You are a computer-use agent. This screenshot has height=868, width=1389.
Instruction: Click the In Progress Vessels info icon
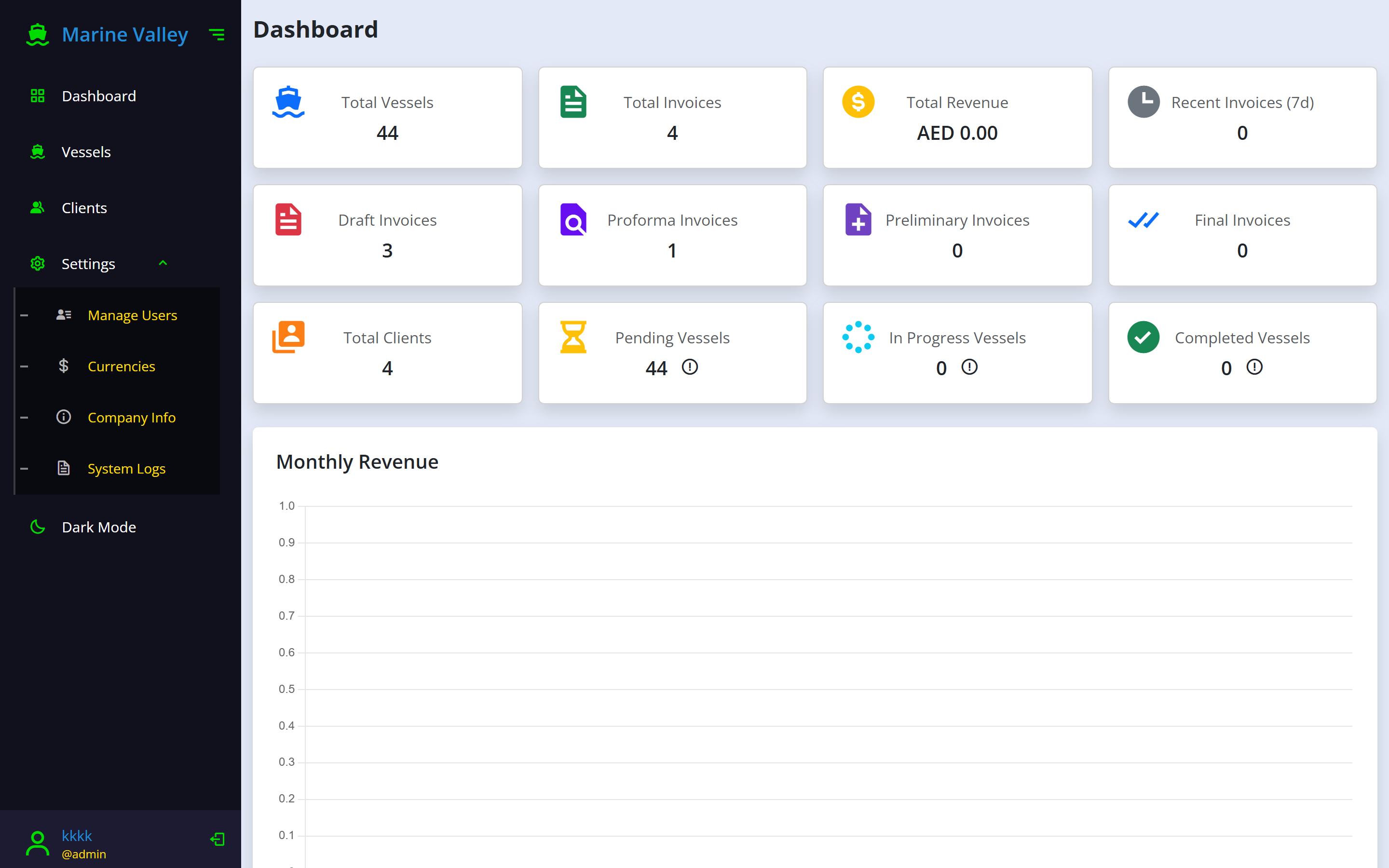(969, 367)
